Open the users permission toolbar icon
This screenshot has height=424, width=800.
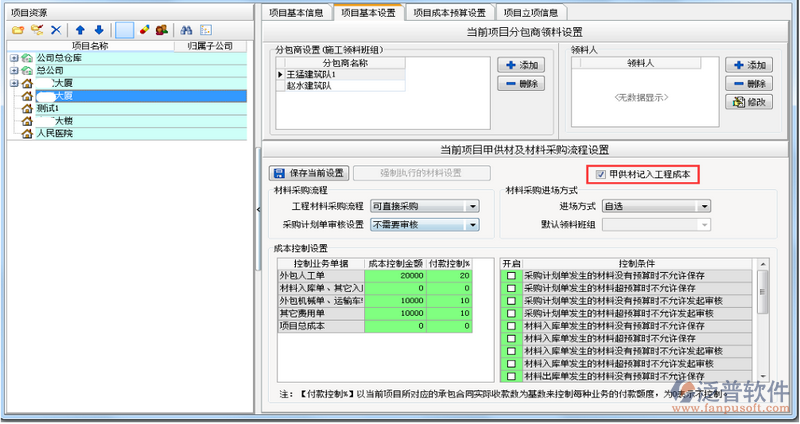click(x=162, y=30)
